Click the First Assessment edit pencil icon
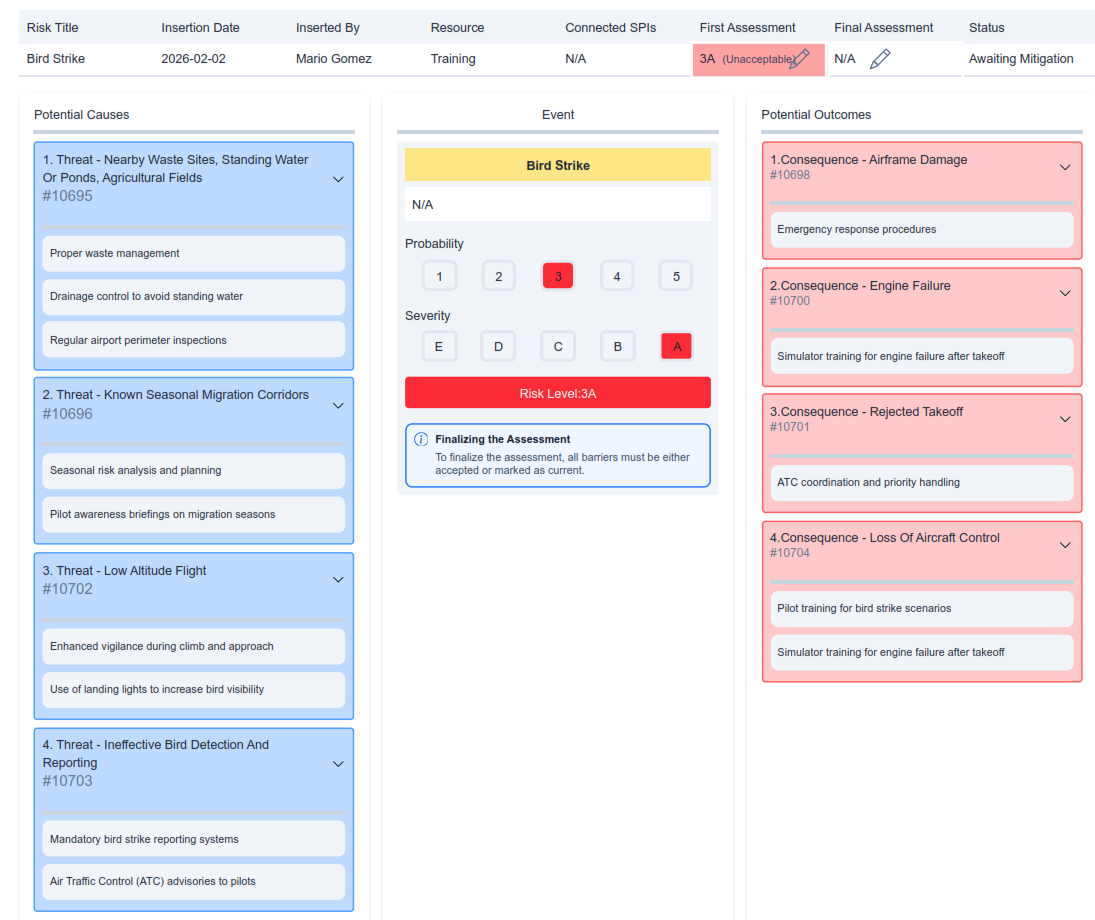Viewport: 1095px width, 920px height. pos(799,59)
